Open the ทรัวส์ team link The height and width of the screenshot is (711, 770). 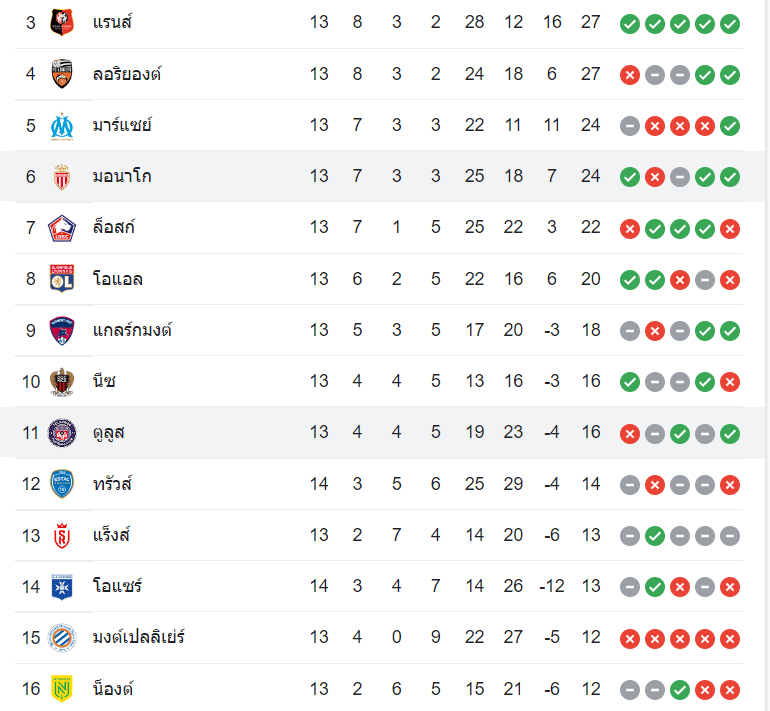tap(111, 484)
